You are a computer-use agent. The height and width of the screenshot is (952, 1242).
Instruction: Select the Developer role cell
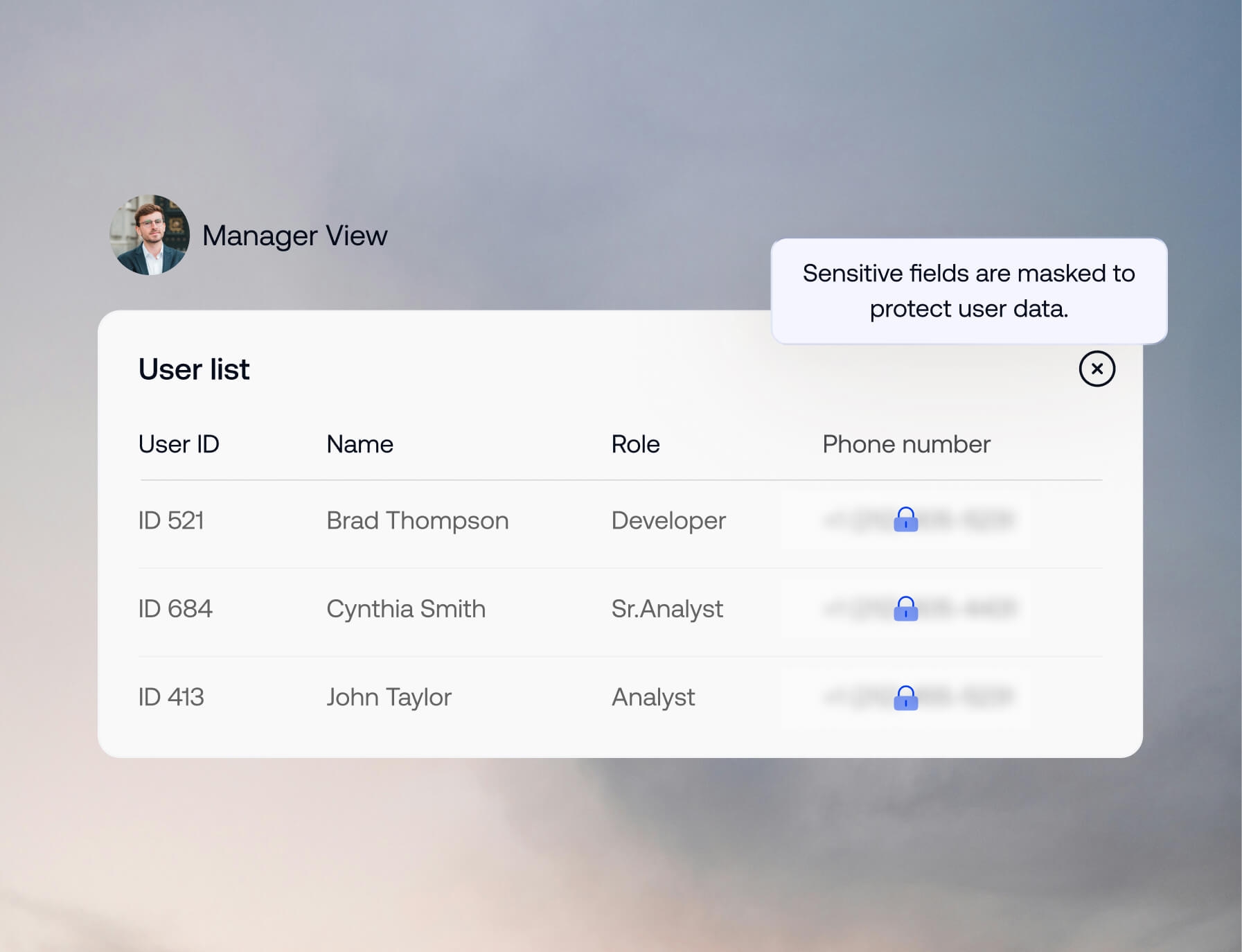coord(668,520)
